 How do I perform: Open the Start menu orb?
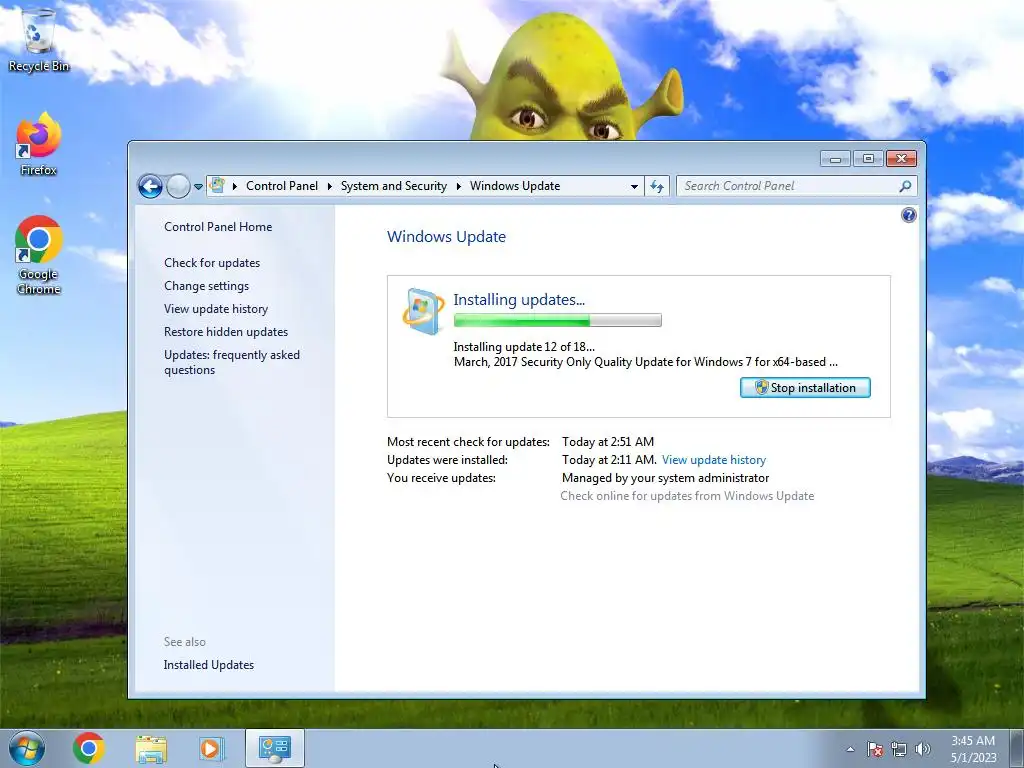(x=27, y=748)
